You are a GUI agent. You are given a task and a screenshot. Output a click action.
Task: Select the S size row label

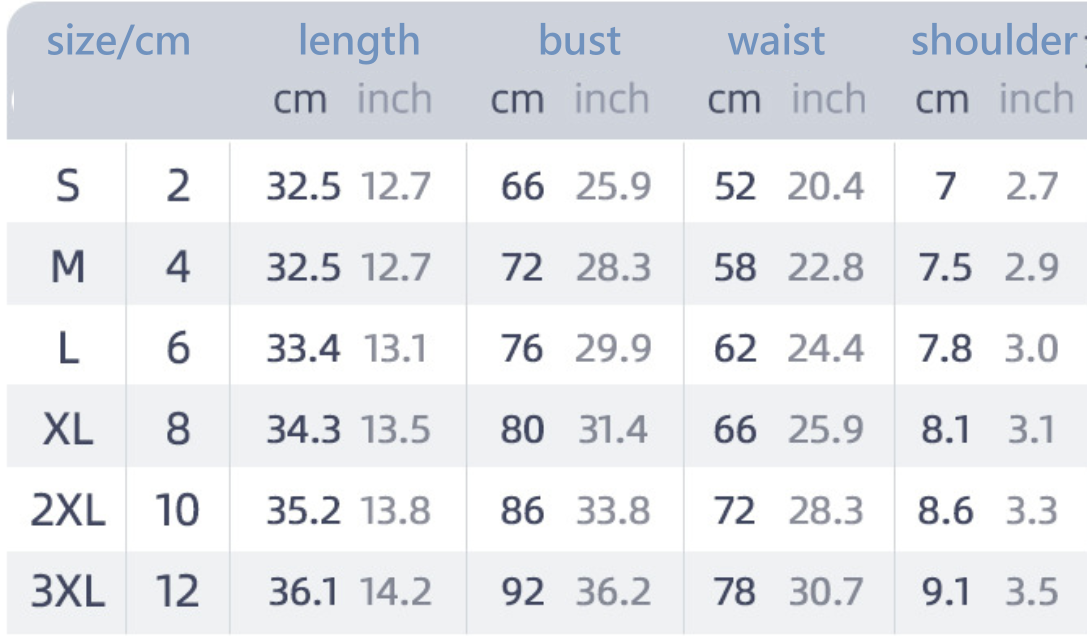67,186
